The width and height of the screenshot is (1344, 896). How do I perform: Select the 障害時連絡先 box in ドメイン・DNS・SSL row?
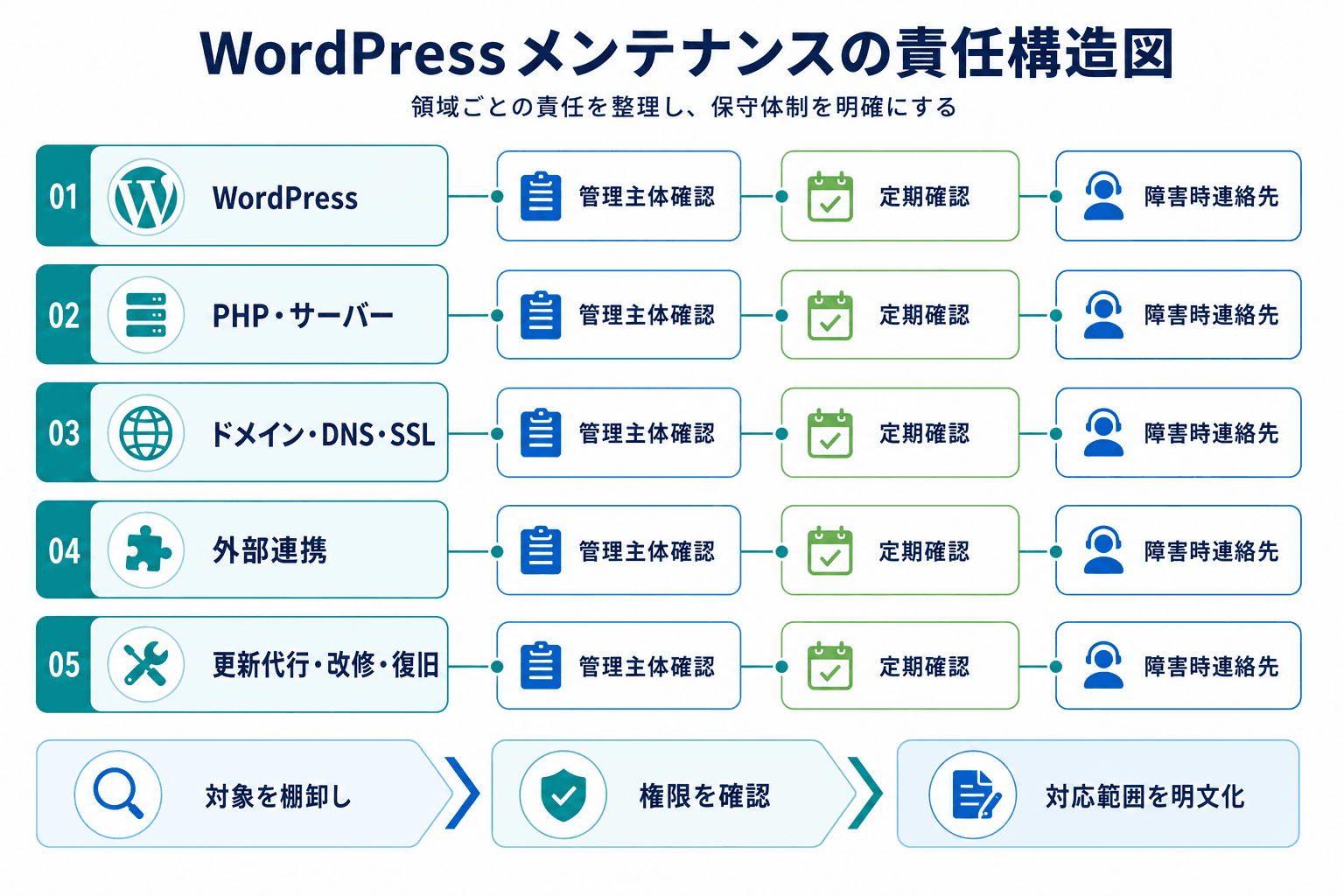tap(1179, 432)
